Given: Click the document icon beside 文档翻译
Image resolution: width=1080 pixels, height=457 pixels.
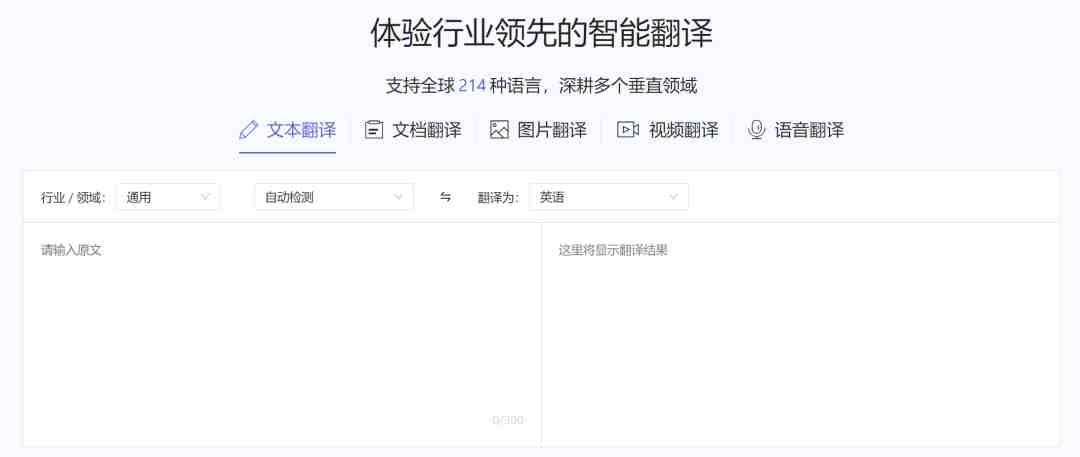Looking at the screenshot, I should point(374,130).
